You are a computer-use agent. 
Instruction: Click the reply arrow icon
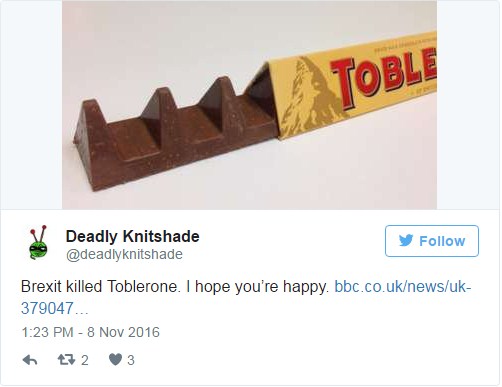[x=30, y=360]
